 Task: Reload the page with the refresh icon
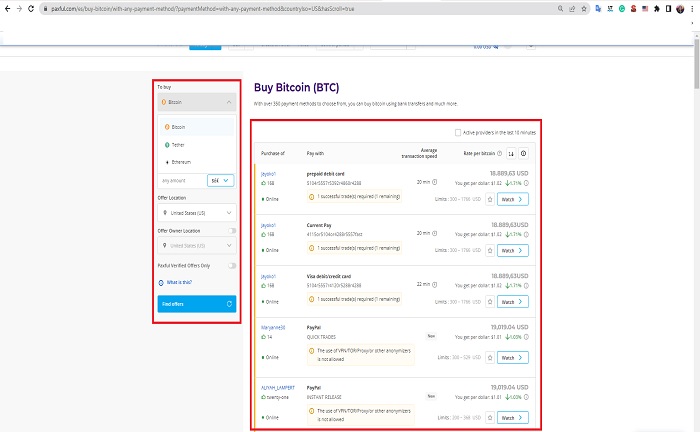(x=31, y=8)
